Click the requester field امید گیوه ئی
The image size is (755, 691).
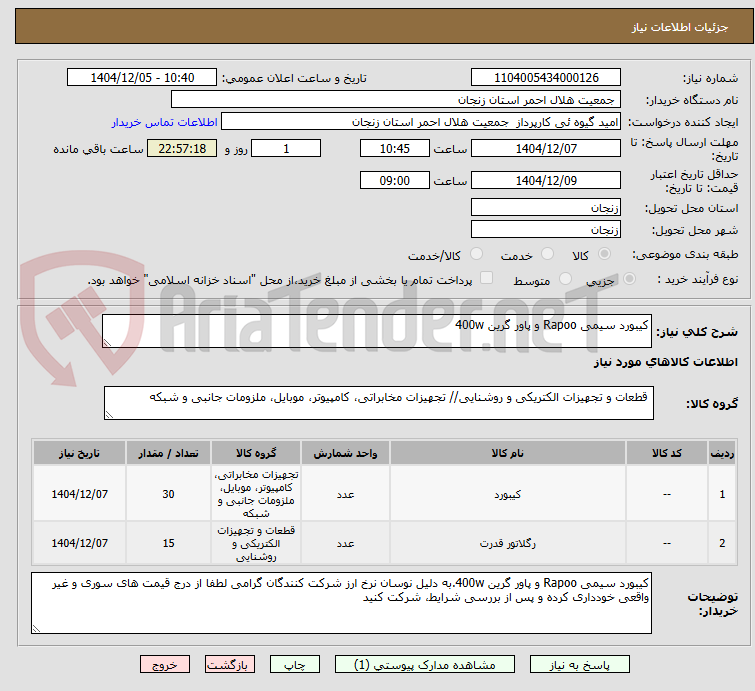click(421, 122)
